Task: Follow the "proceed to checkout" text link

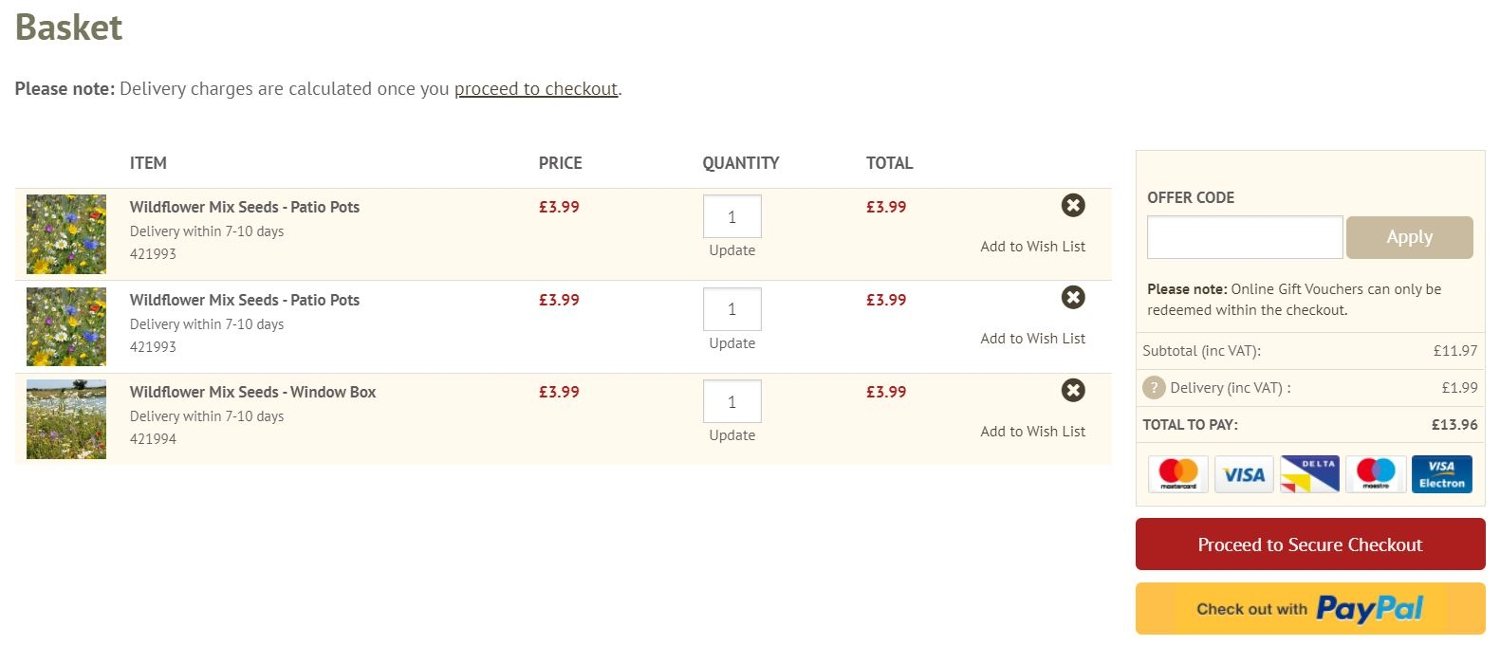Action: pos(536,89)
